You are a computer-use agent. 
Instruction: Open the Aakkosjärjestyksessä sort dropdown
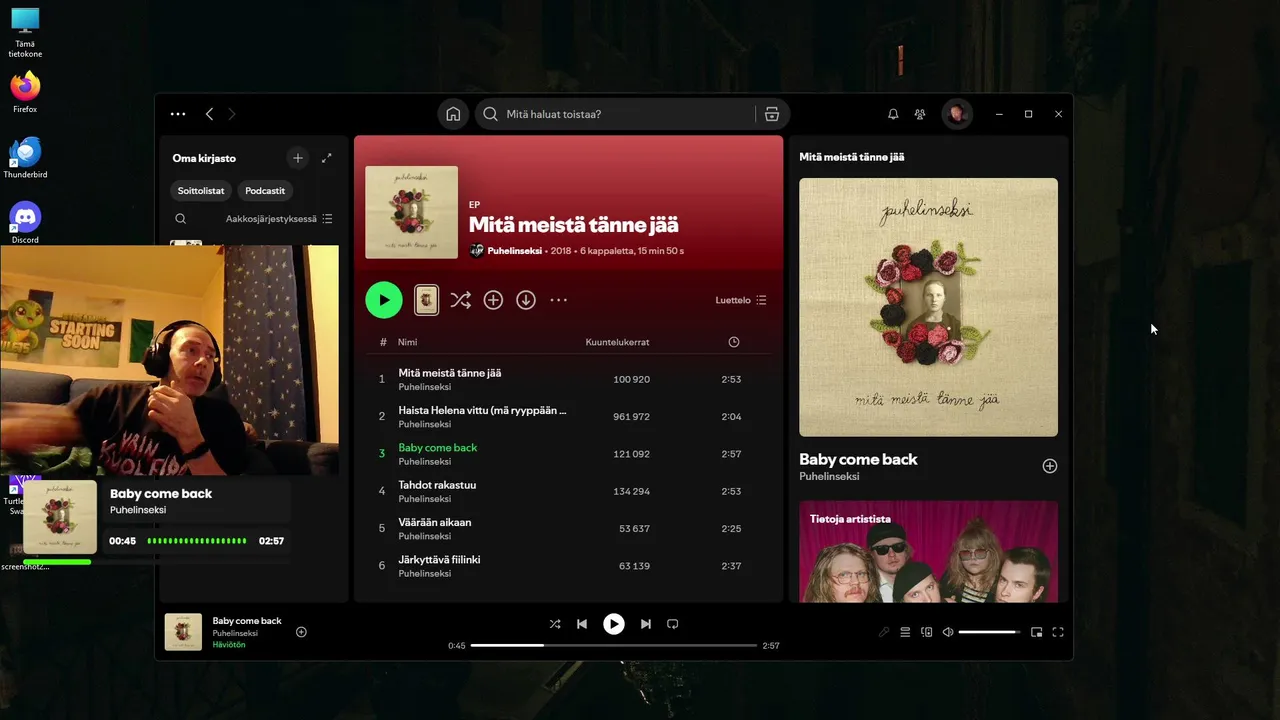(279, 219)
